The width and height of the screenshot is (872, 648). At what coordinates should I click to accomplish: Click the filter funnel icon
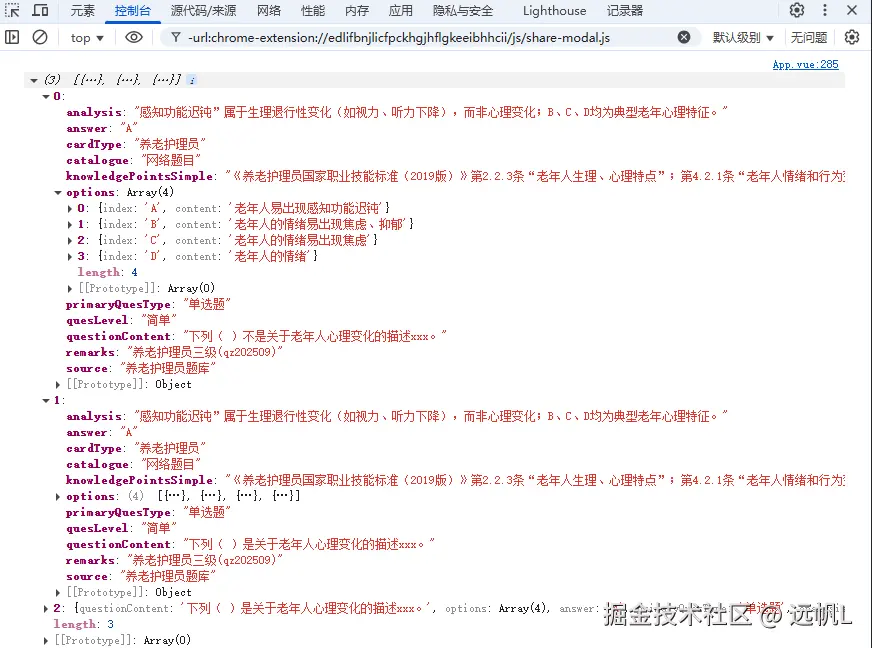tap(176, 37)
